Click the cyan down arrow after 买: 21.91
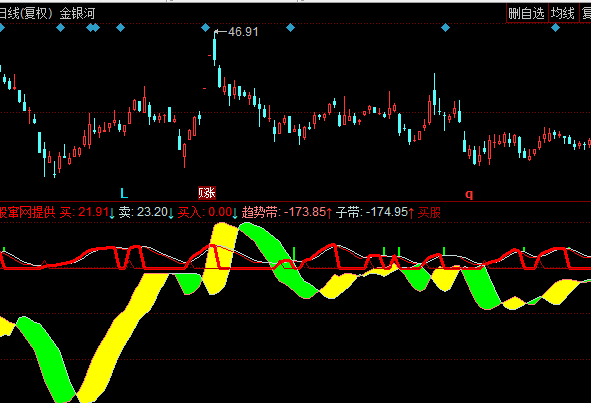 112,213
